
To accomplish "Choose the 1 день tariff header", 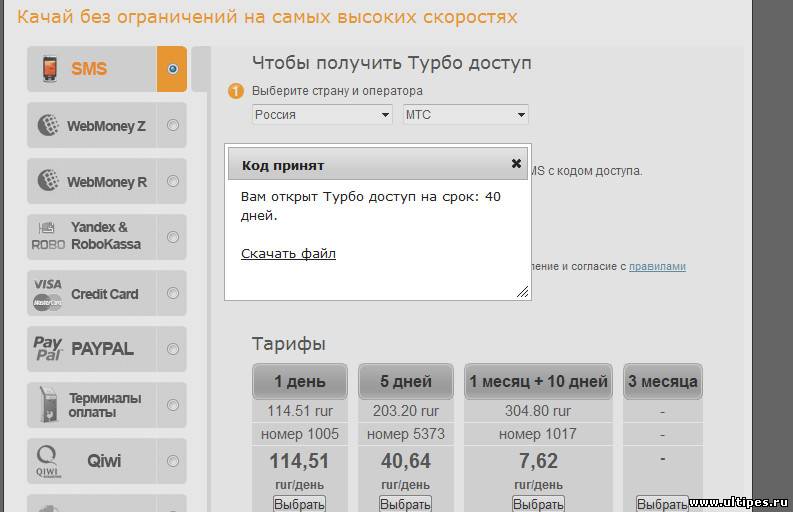I will 299,382.
